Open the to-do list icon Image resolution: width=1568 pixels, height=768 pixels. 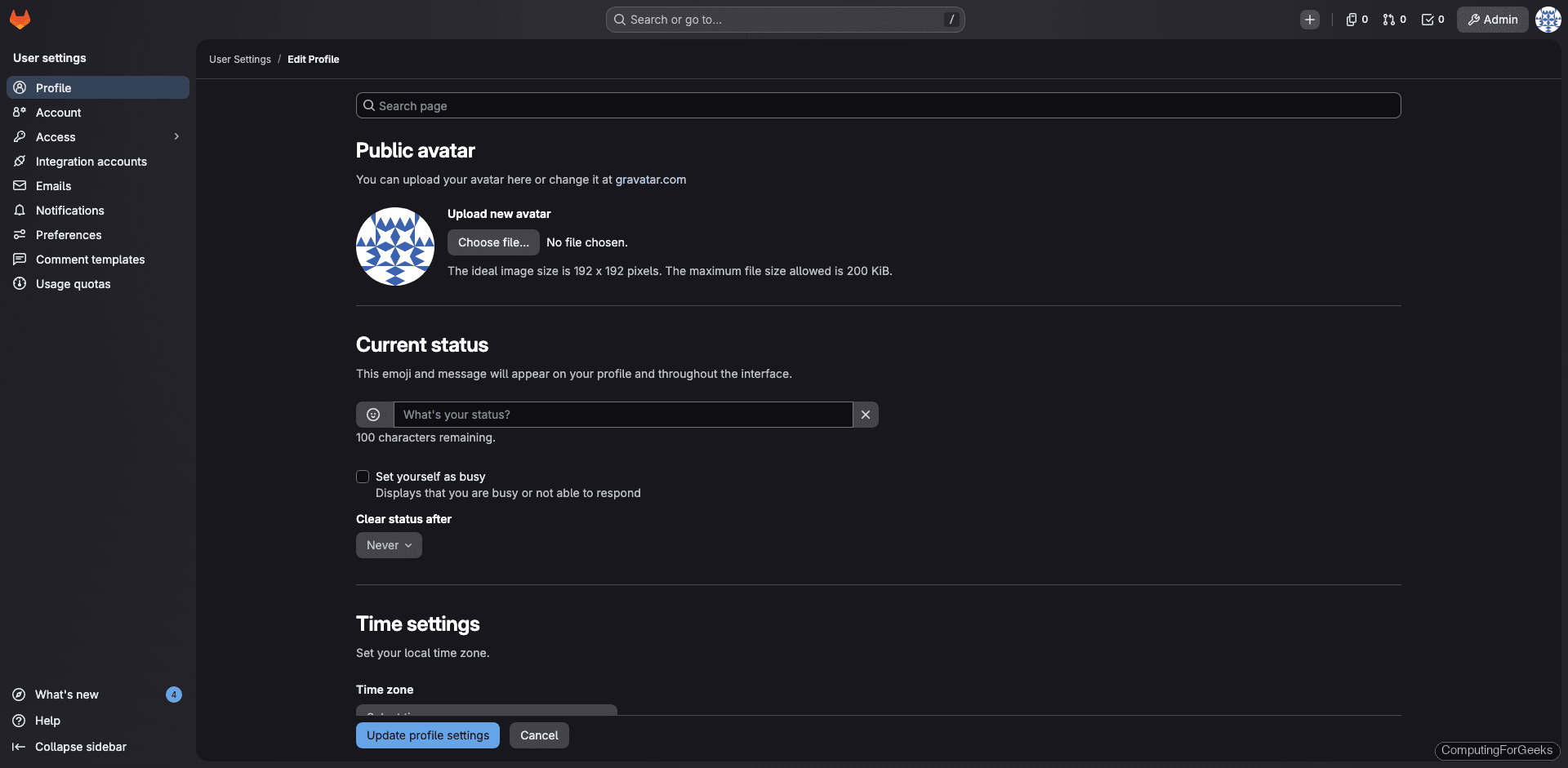(1432, 19)
